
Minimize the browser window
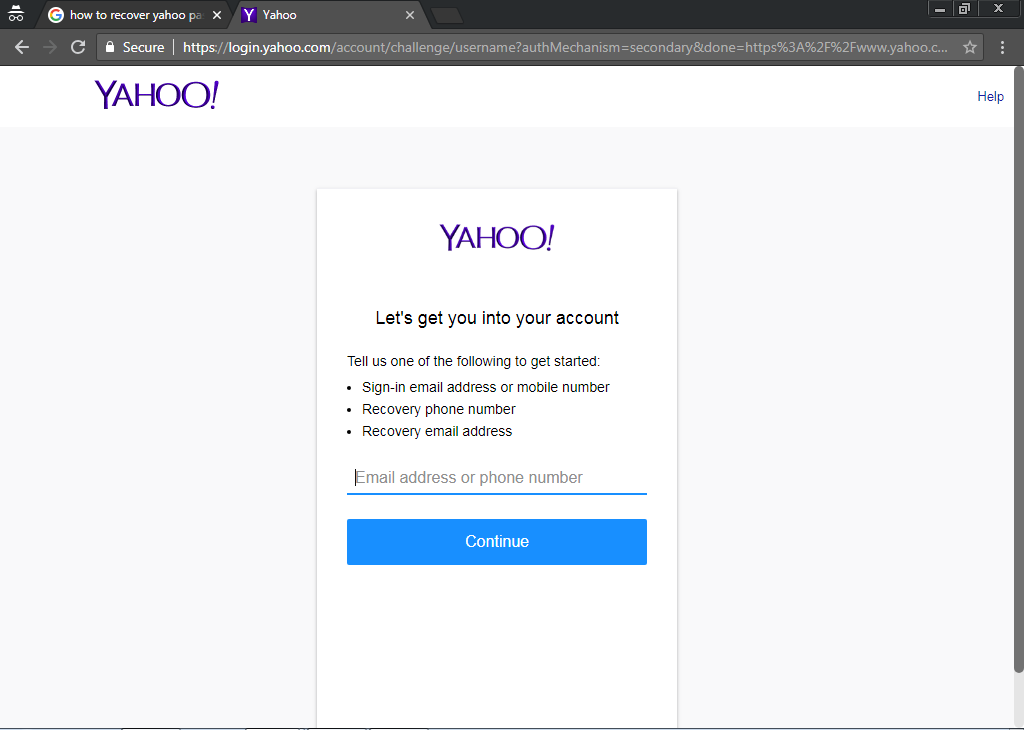point(940,9)
